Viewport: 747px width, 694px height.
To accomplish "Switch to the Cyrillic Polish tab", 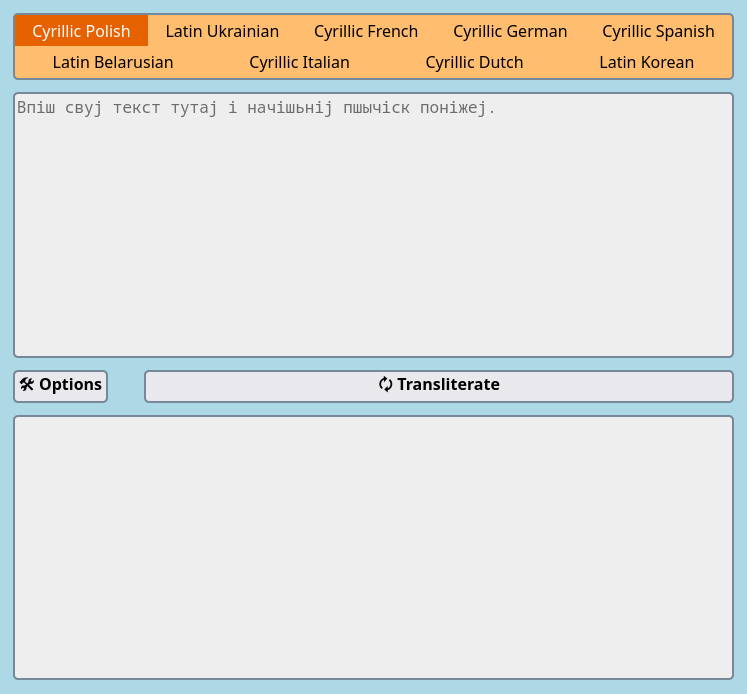I will tap(81, 31).
